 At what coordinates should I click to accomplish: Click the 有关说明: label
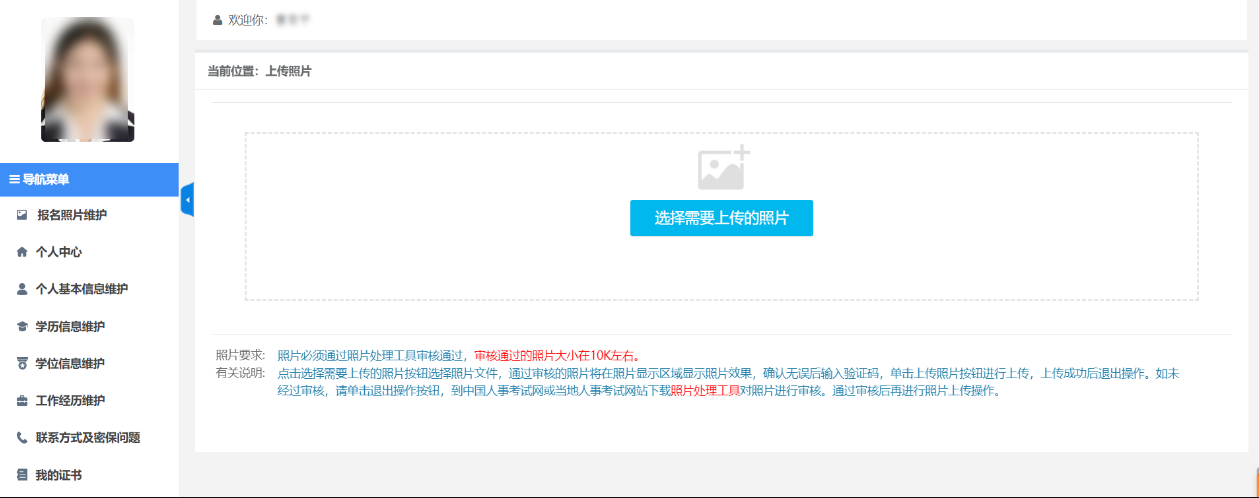[241, 373]
